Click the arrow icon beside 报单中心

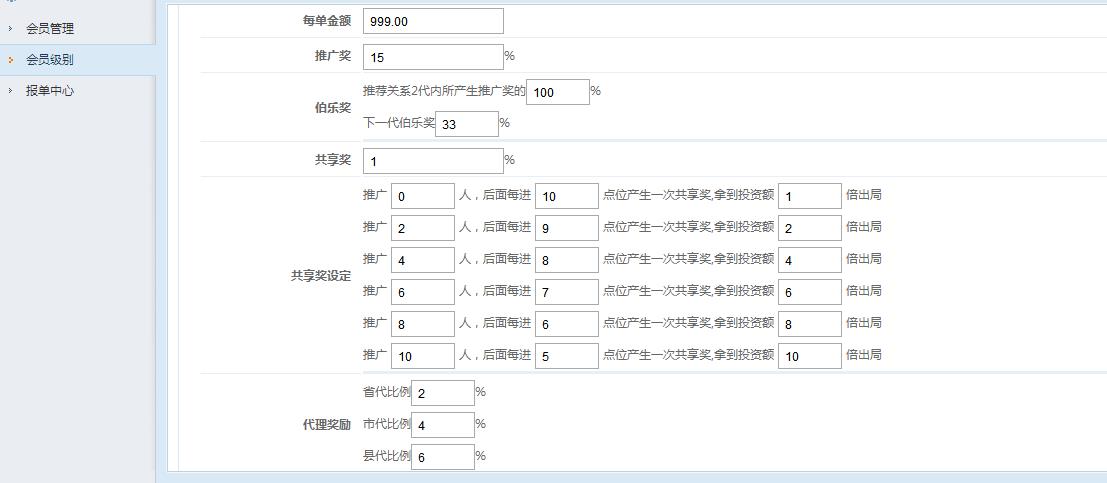coord(11,91)
